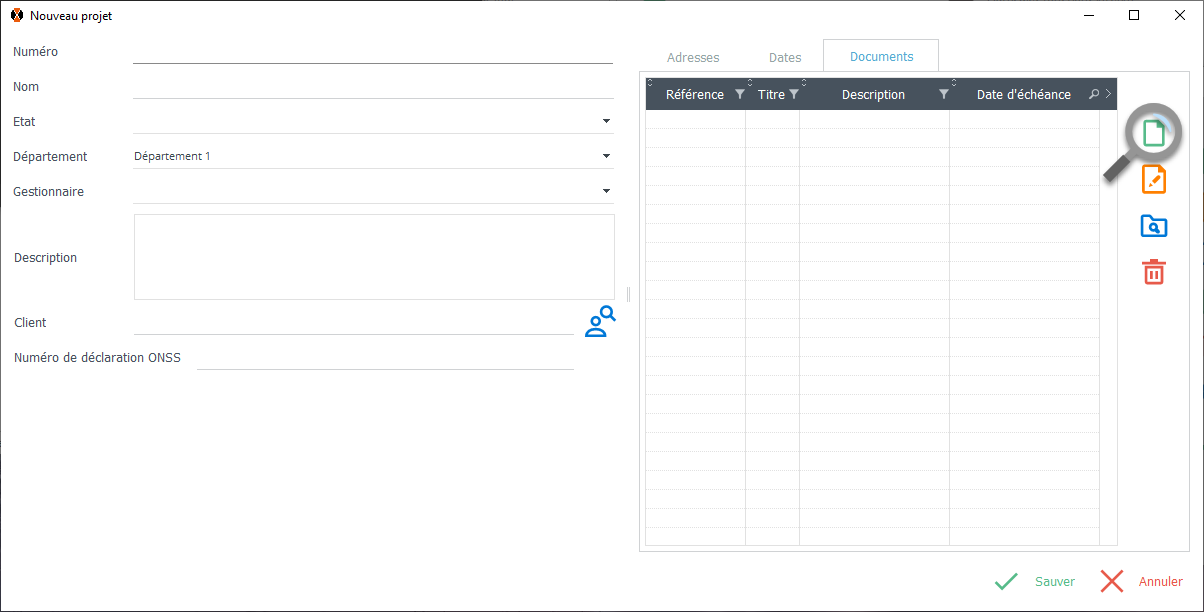Image resolution: width=1204 pixels, height=612 pixels.
Task: Filter the Titre column
Action: [794, 95]
